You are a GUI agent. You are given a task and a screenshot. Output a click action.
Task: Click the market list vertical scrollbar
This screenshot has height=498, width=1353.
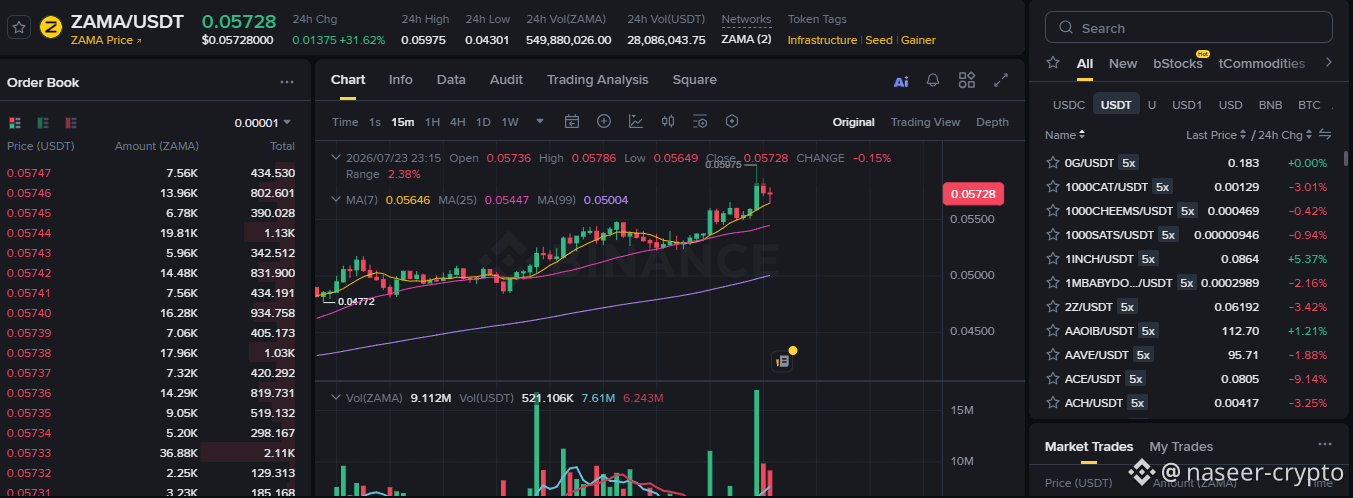click(1346, 158)
